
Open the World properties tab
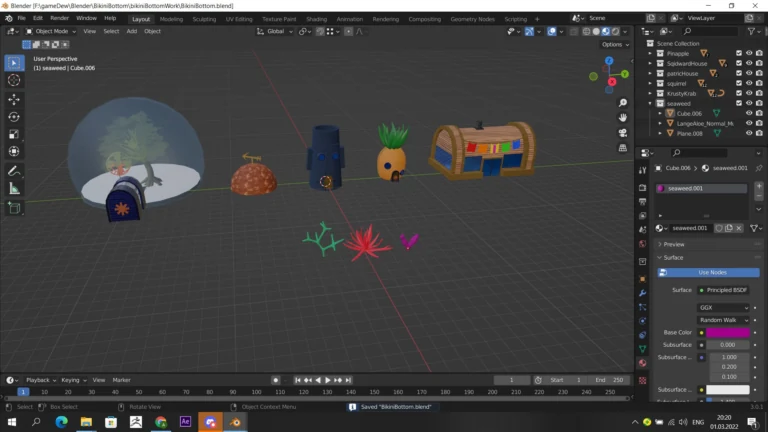[643, 244]
